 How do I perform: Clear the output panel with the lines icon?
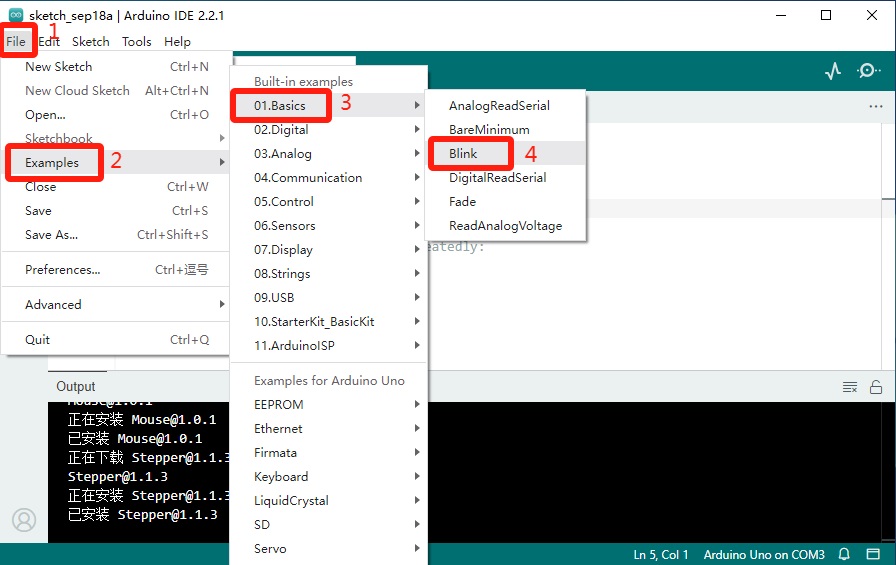click(850, 387)
